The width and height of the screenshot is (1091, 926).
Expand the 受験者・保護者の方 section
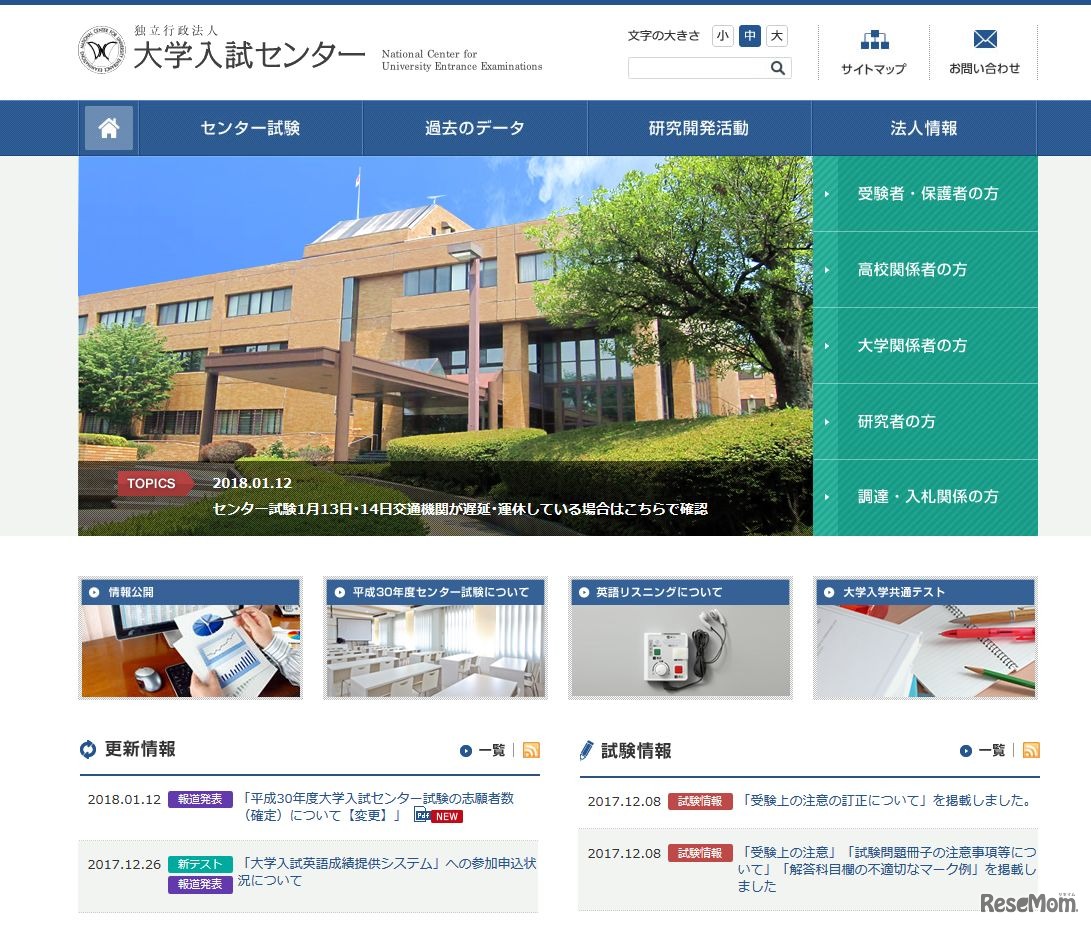pos(924,194)
